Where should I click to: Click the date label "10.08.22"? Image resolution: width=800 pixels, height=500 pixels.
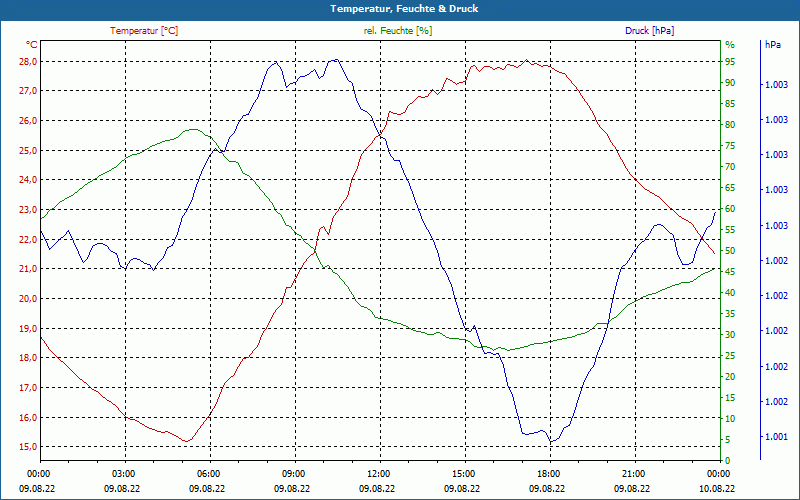pos(717,488)
